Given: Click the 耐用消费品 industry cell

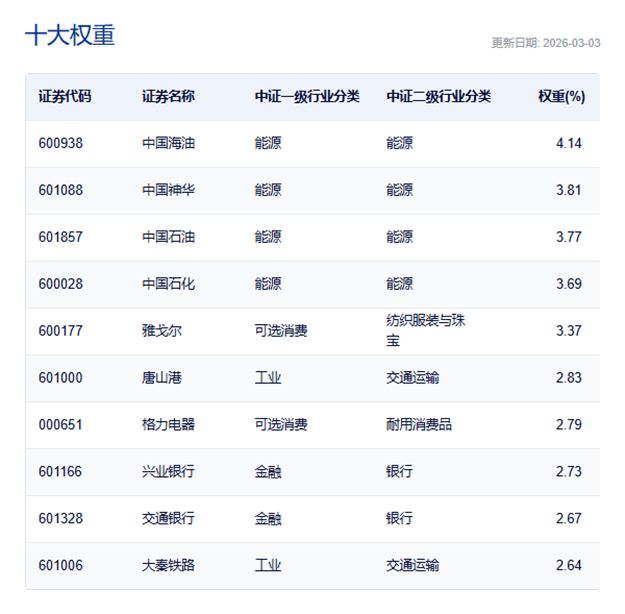Looking at the screenshot, I should coord(419,425).
